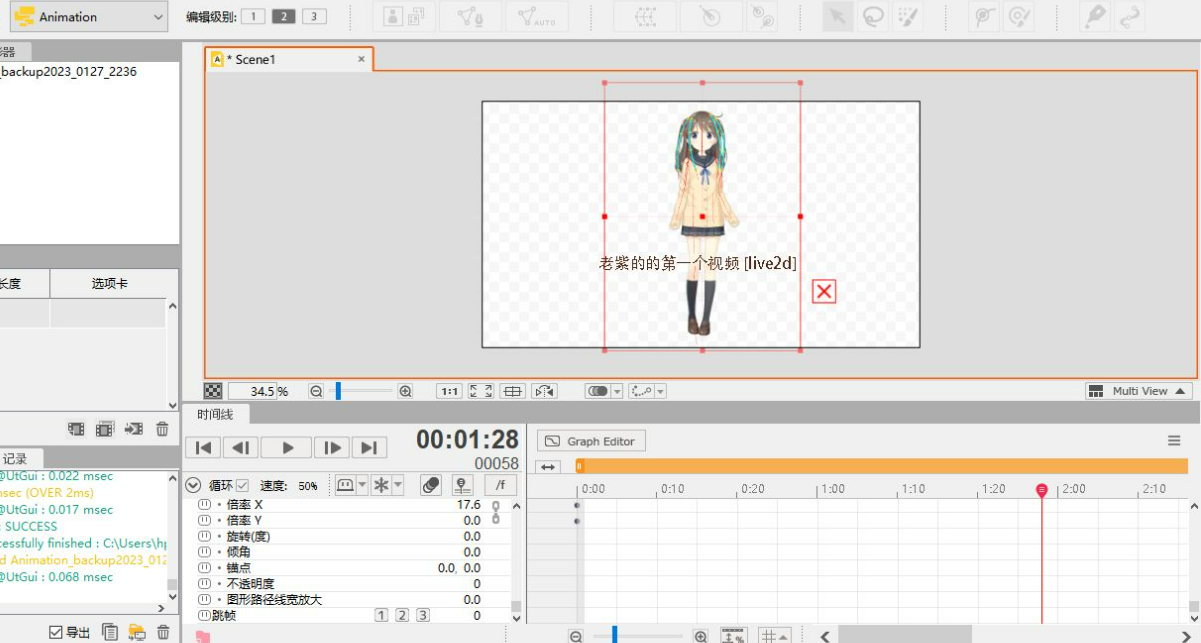Open the Multi View dropdown
The width and height of the screenshot is (1201, 643).
coord(1139,391)
